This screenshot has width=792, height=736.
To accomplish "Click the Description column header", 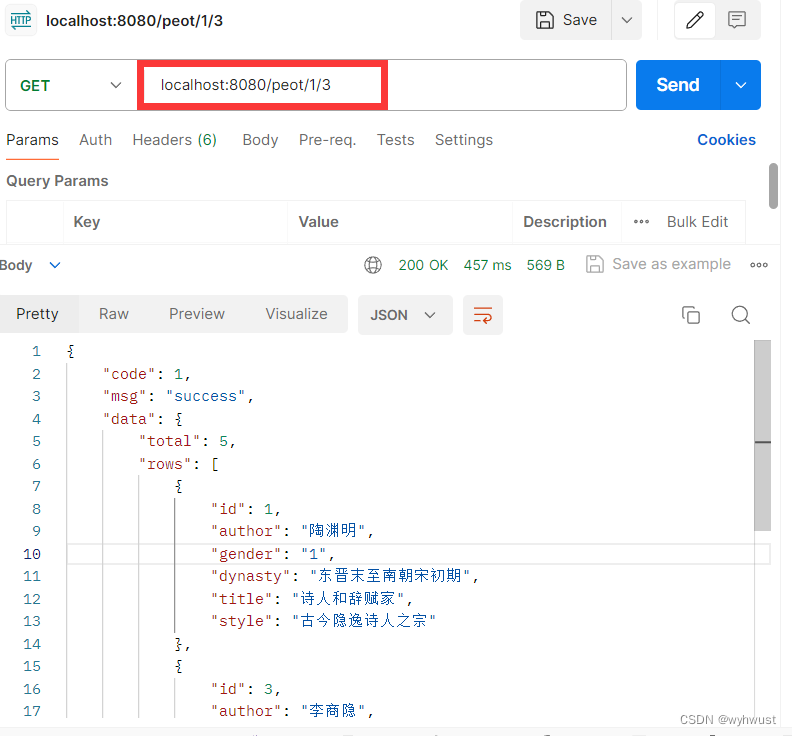I will (565, 222).
